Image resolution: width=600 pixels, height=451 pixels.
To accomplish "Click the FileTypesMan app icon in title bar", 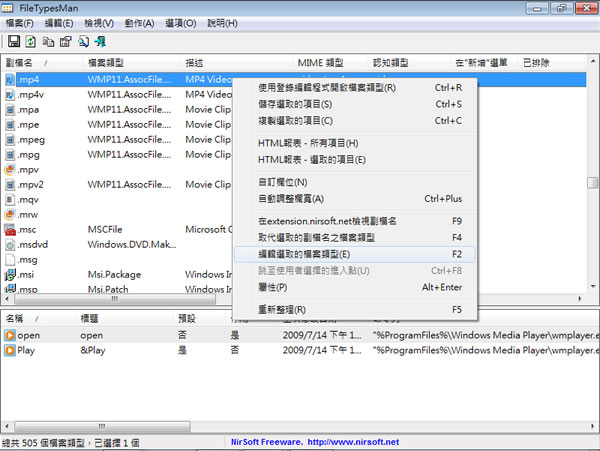I will tap(8, 8).
